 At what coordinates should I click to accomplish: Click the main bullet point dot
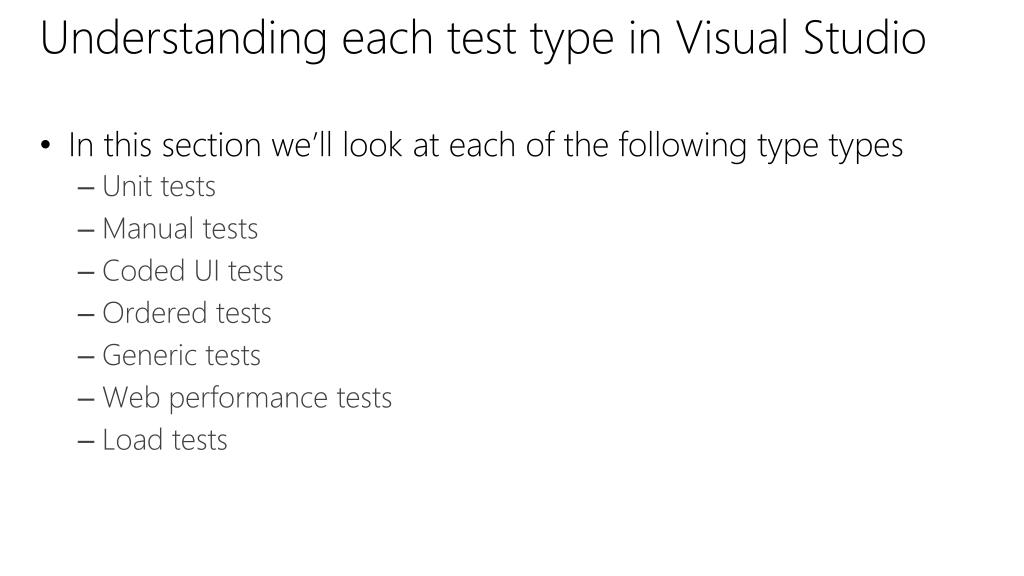tap(45, 145)
